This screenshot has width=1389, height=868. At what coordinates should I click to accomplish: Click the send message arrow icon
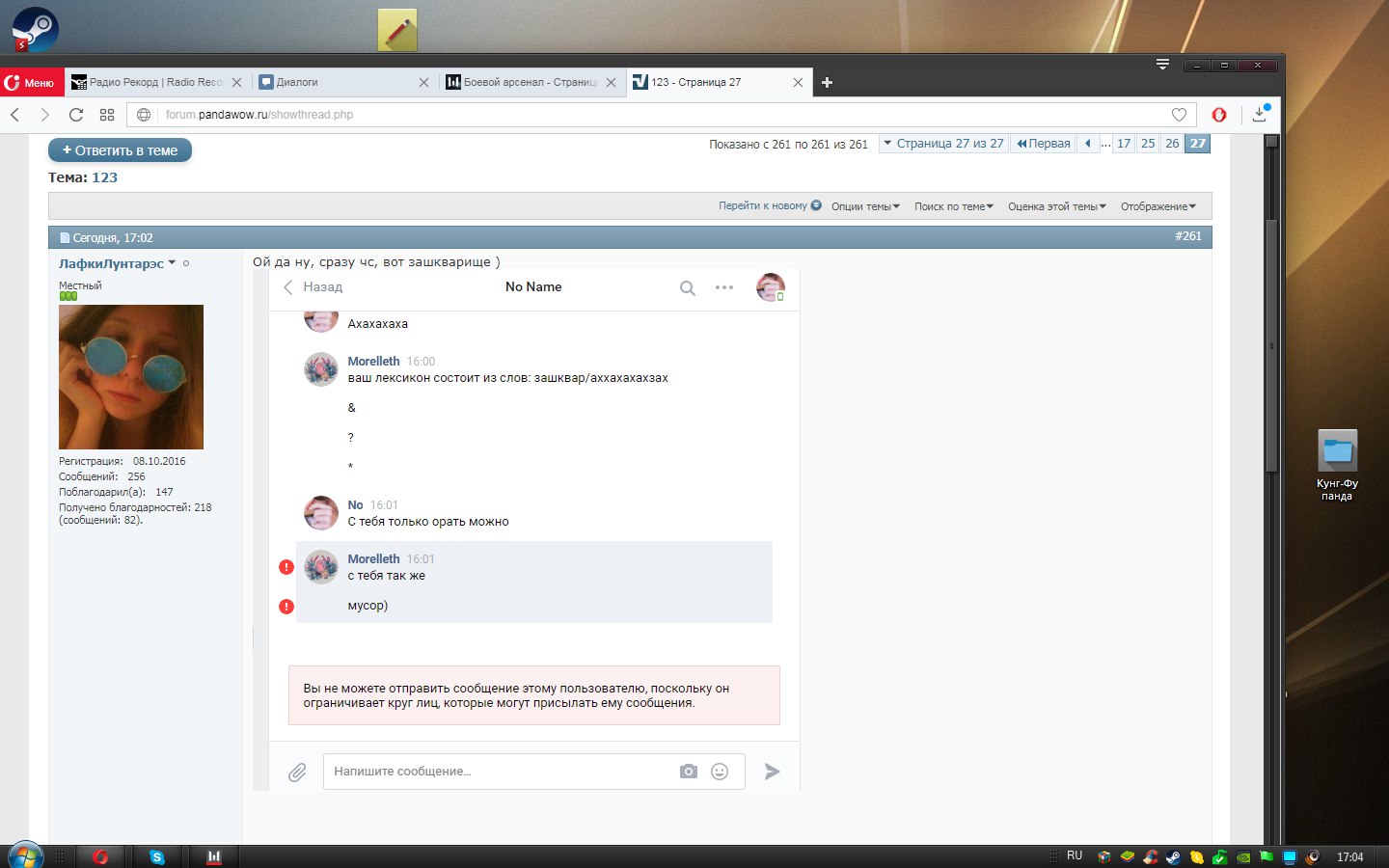(x=773, y=772)
